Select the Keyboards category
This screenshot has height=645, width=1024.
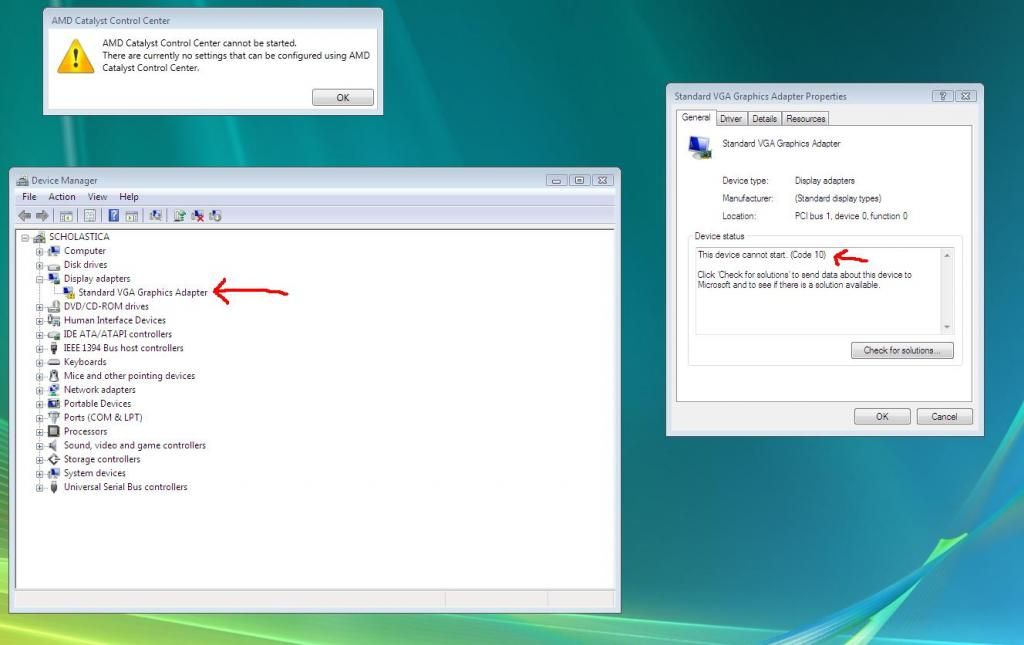[85, 362]
